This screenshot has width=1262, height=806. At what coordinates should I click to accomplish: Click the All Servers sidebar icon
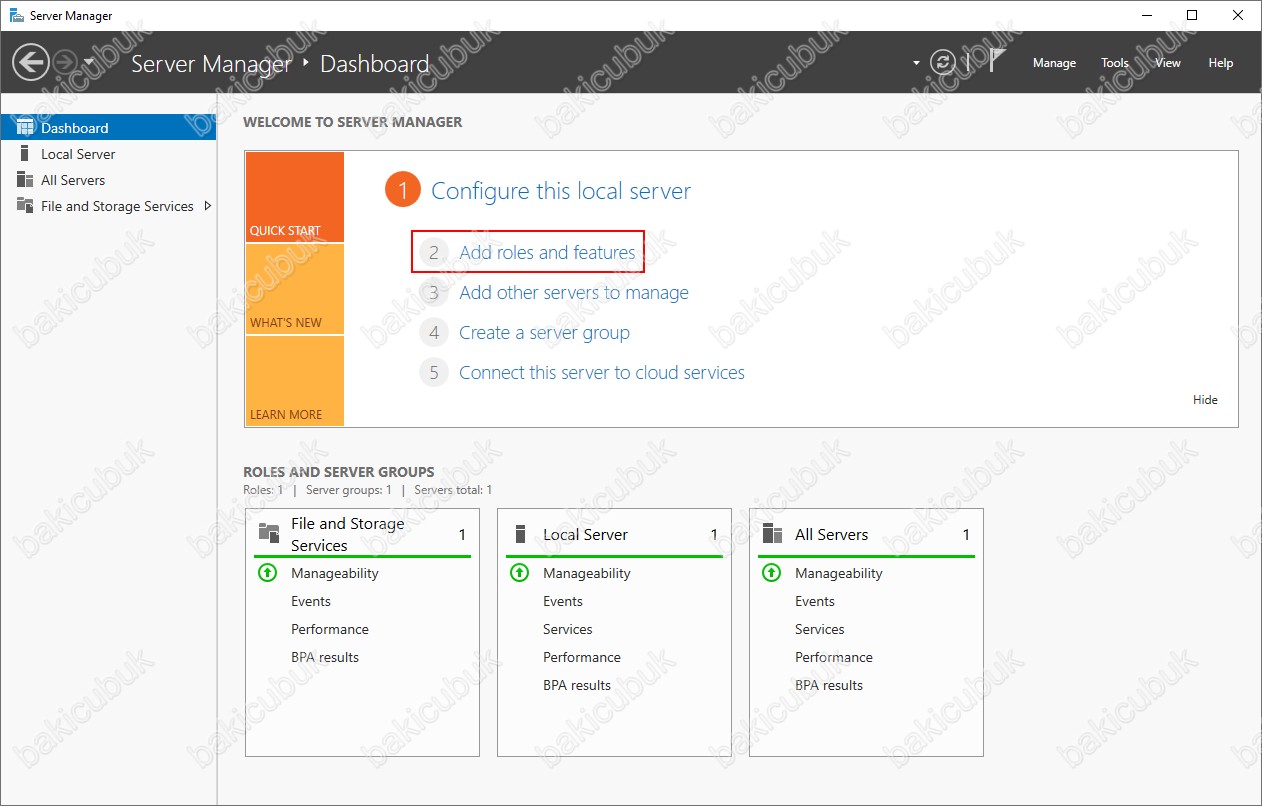pos(25,180)
